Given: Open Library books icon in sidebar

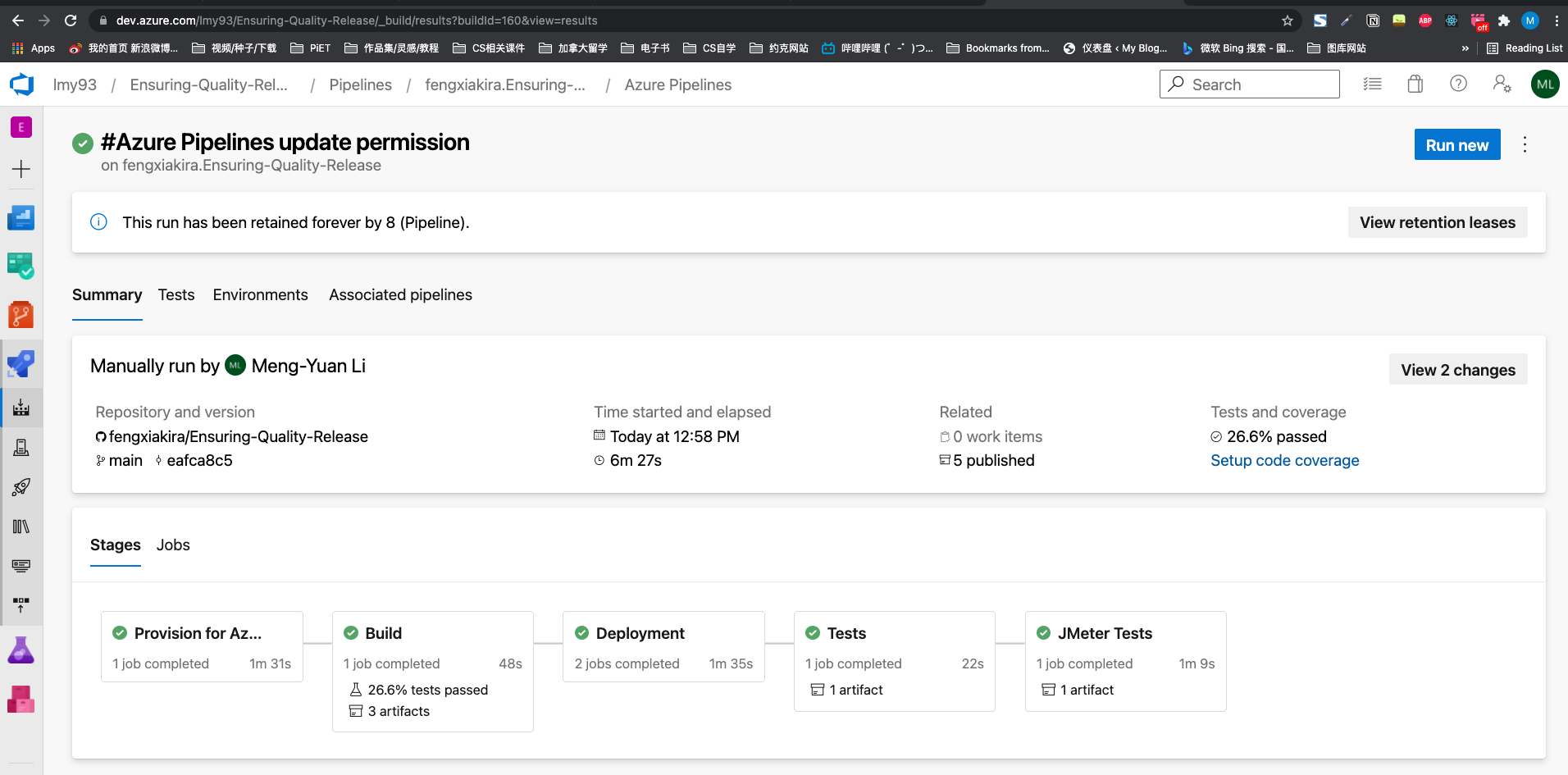Looking at the screenshot, I should [21, 527].
